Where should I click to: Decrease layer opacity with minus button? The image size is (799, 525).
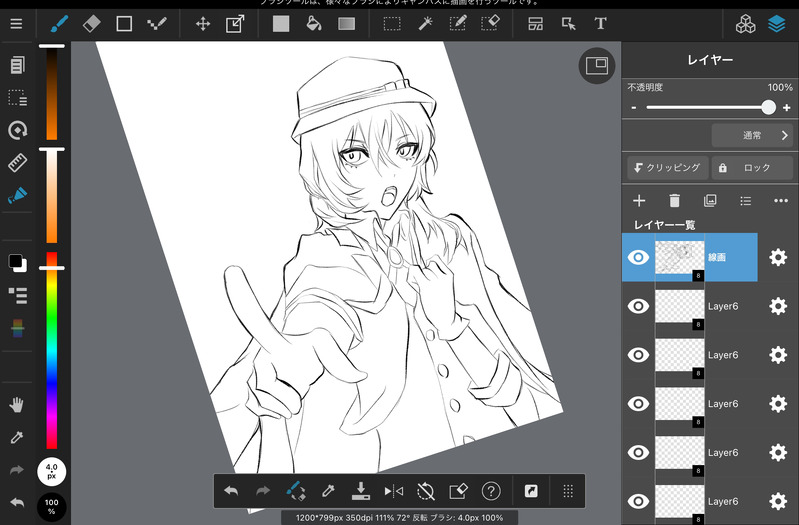[633, 108]
